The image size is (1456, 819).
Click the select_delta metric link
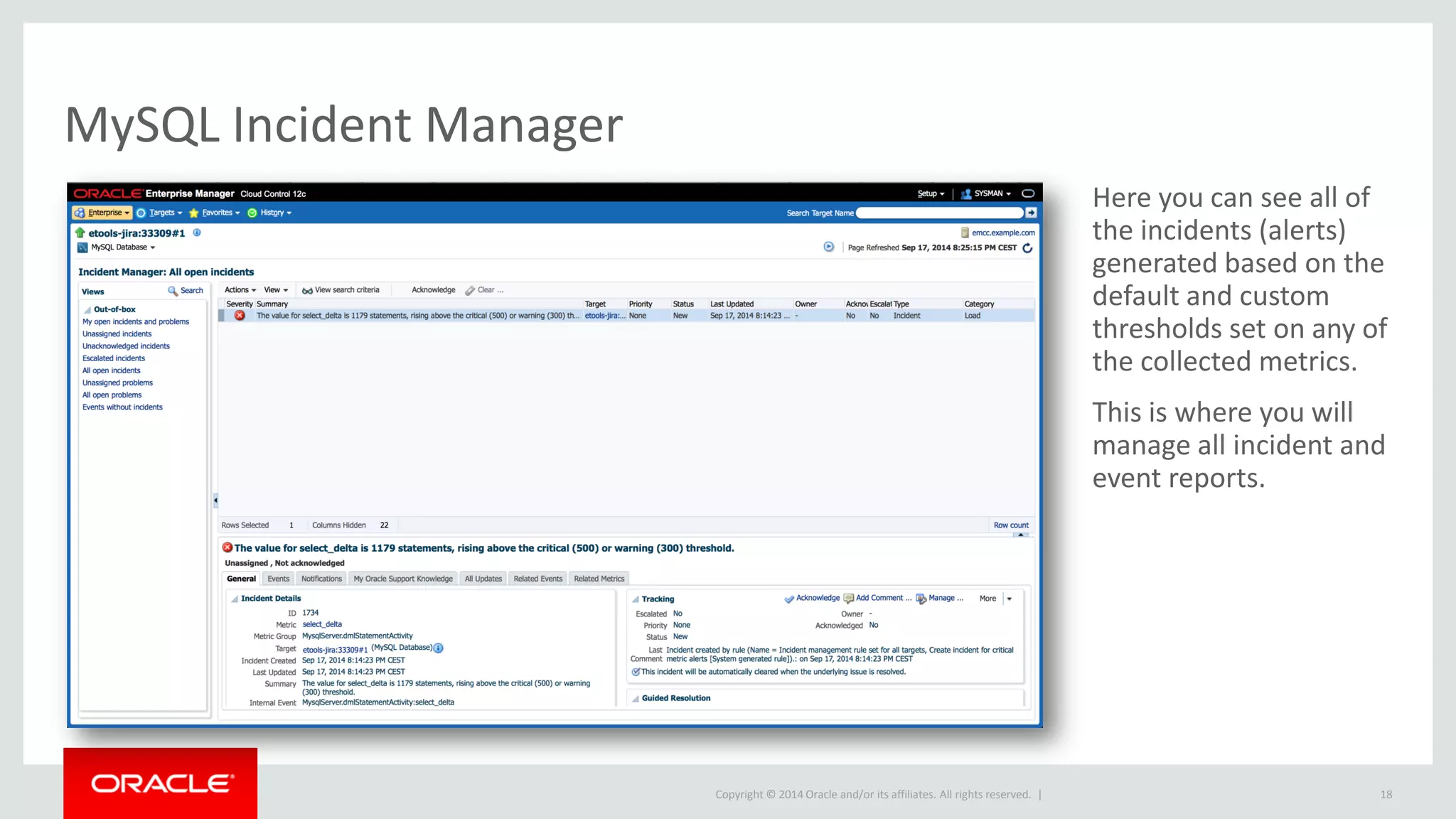(322, 624)
